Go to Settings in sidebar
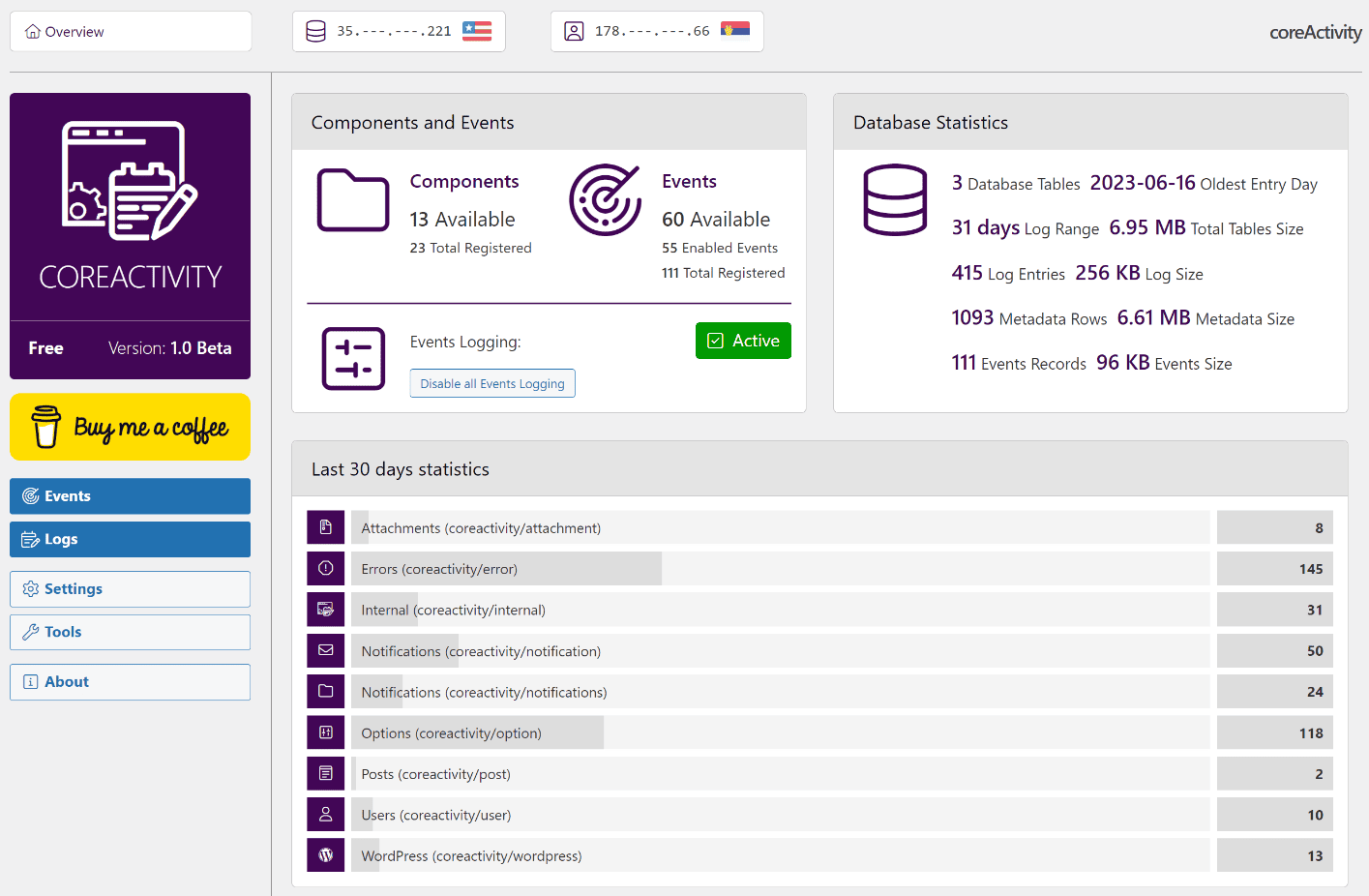The width and height of the screenshot is (1369, 896). [x=130, y=589]
